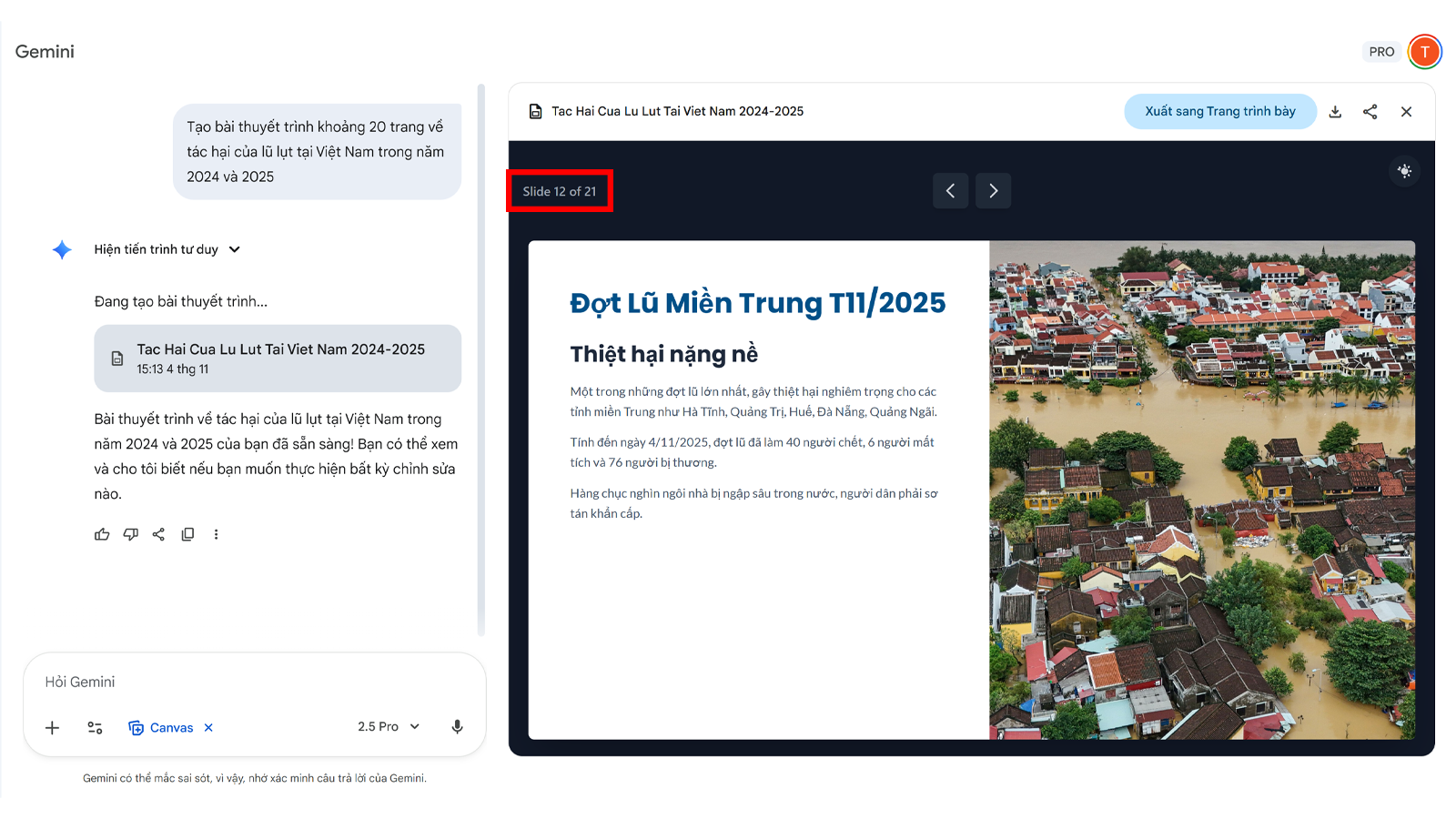Image resolution: width=1456 pixels, height=819 pixels.
Task: Share the presentation from canvas header
Action: (1370, 112)
